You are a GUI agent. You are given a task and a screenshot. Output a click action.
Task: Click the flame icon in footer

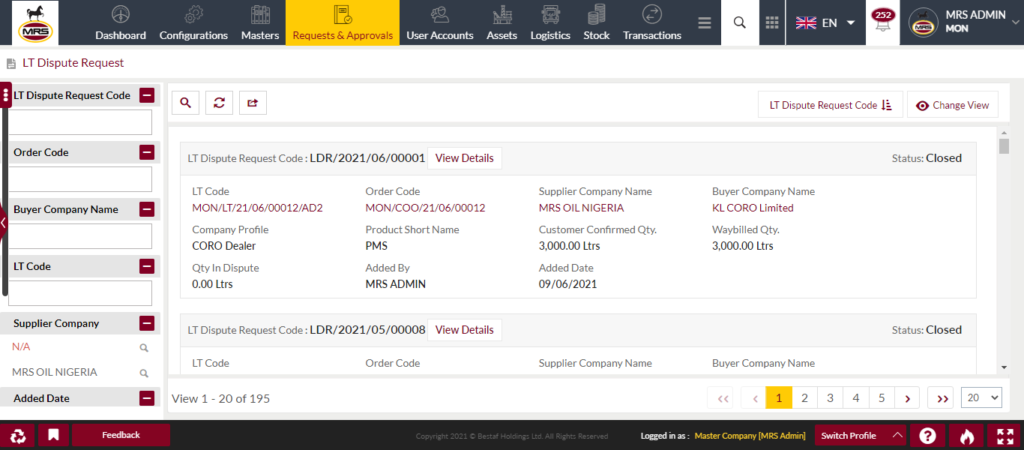(966, 436)
